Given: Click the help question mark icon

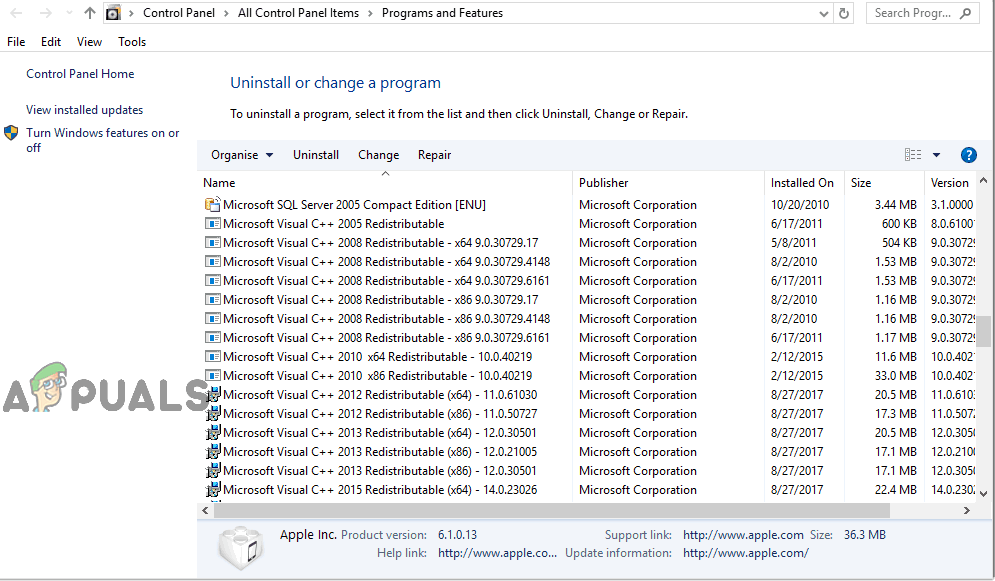Looking at the screenshot, I should coord(968,155).
